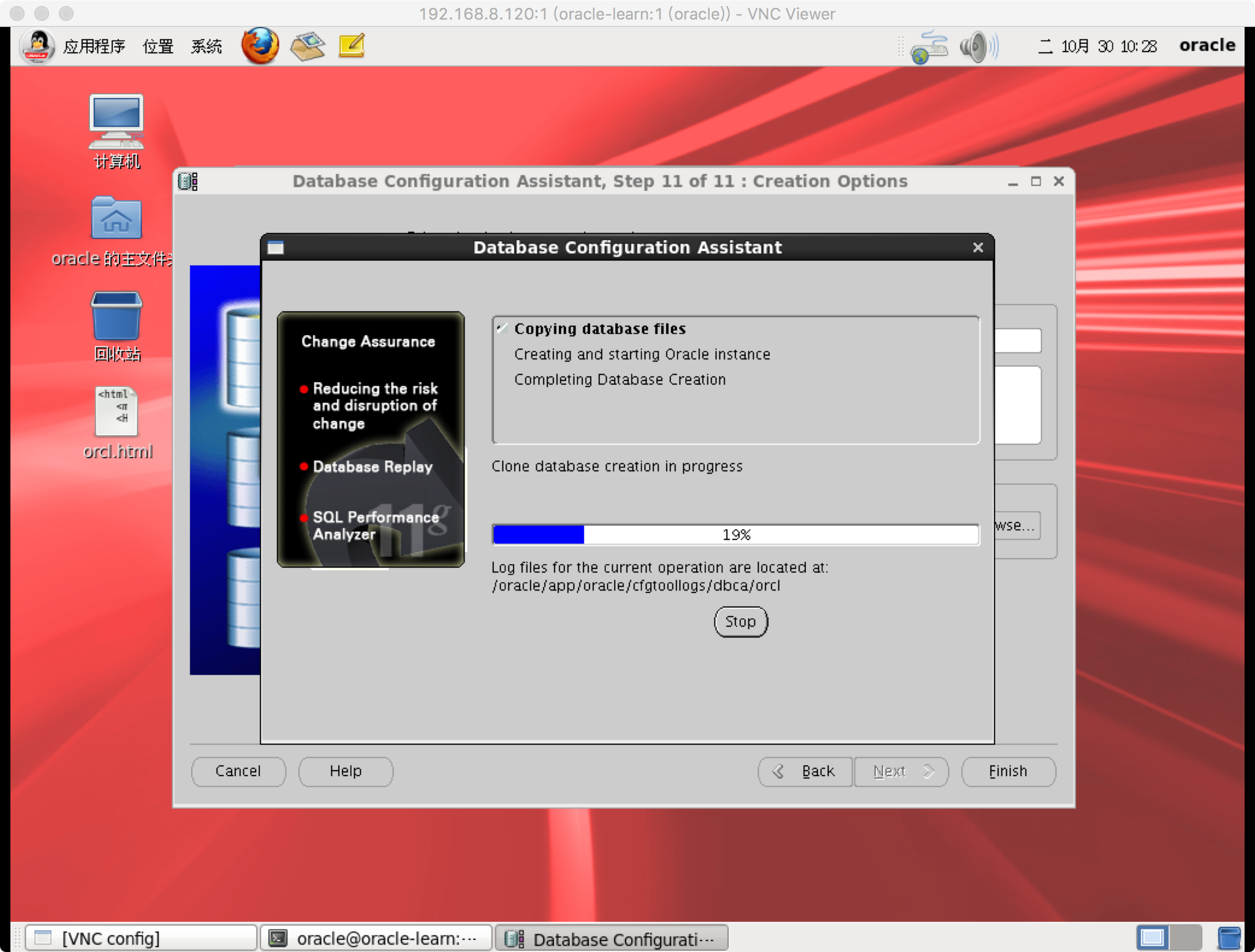Open the 计算机 desktop icon
Screen dimensions: 1255x952
[x=116, y=131]
